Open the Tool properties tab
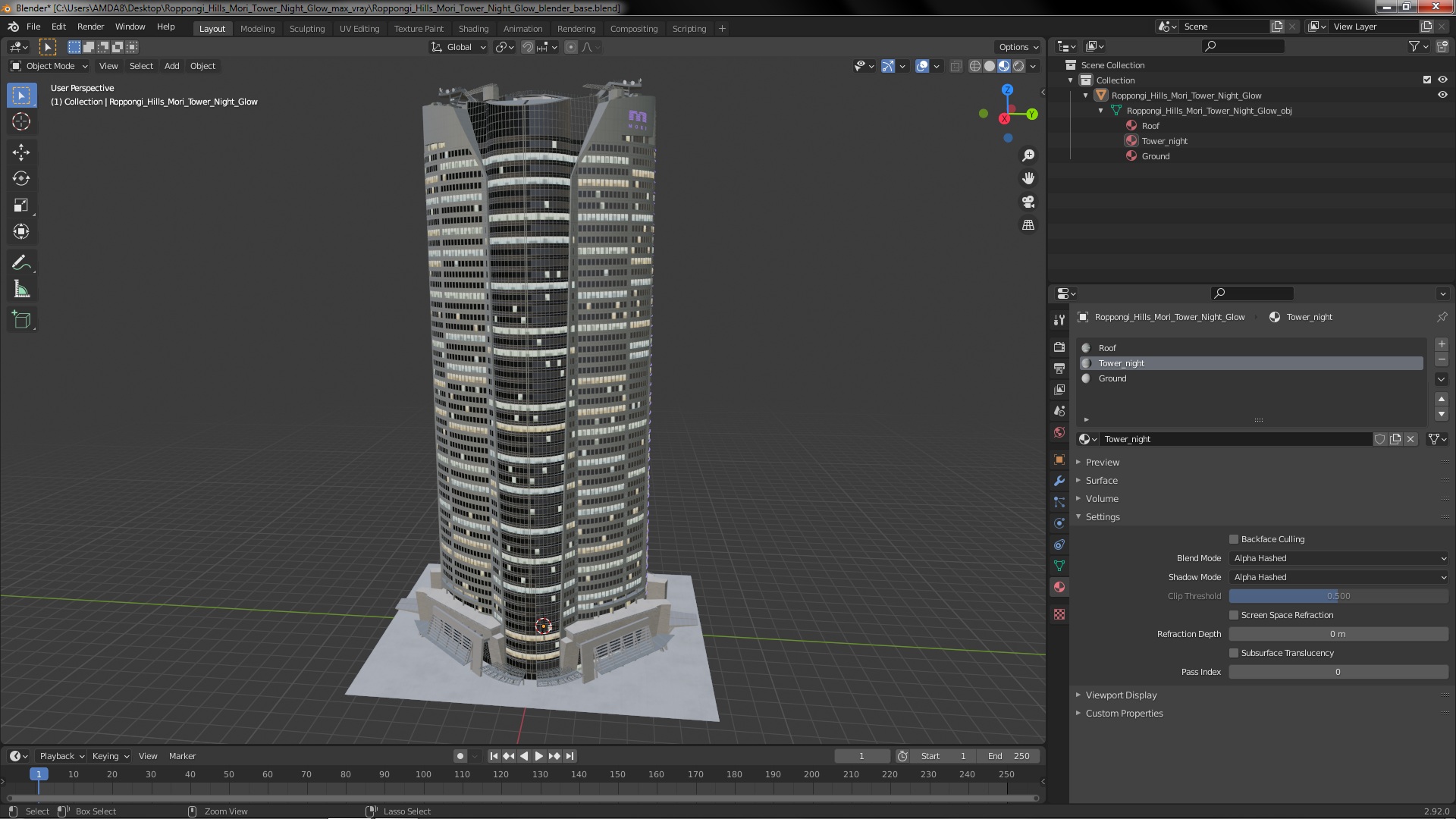Screen dimensions: 1456x819 point(1059,320)
